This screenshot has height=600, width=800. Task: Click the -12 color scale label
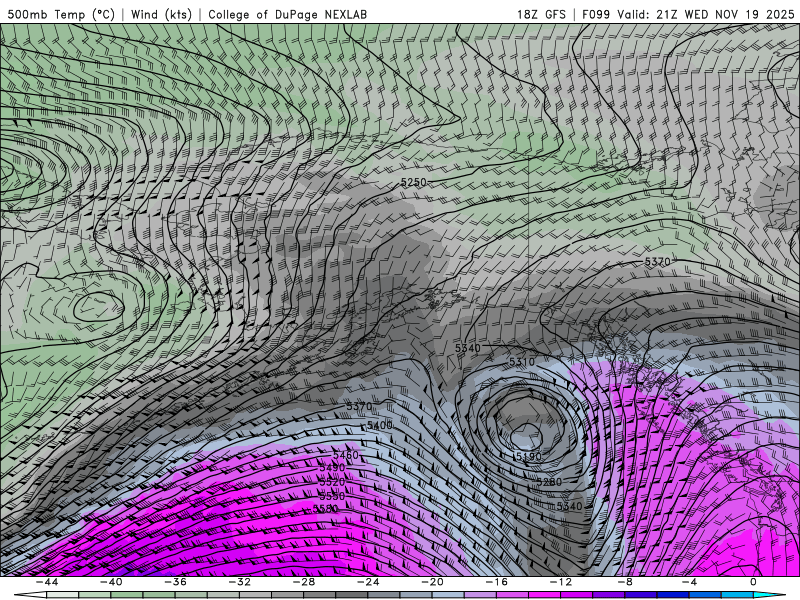561,582
